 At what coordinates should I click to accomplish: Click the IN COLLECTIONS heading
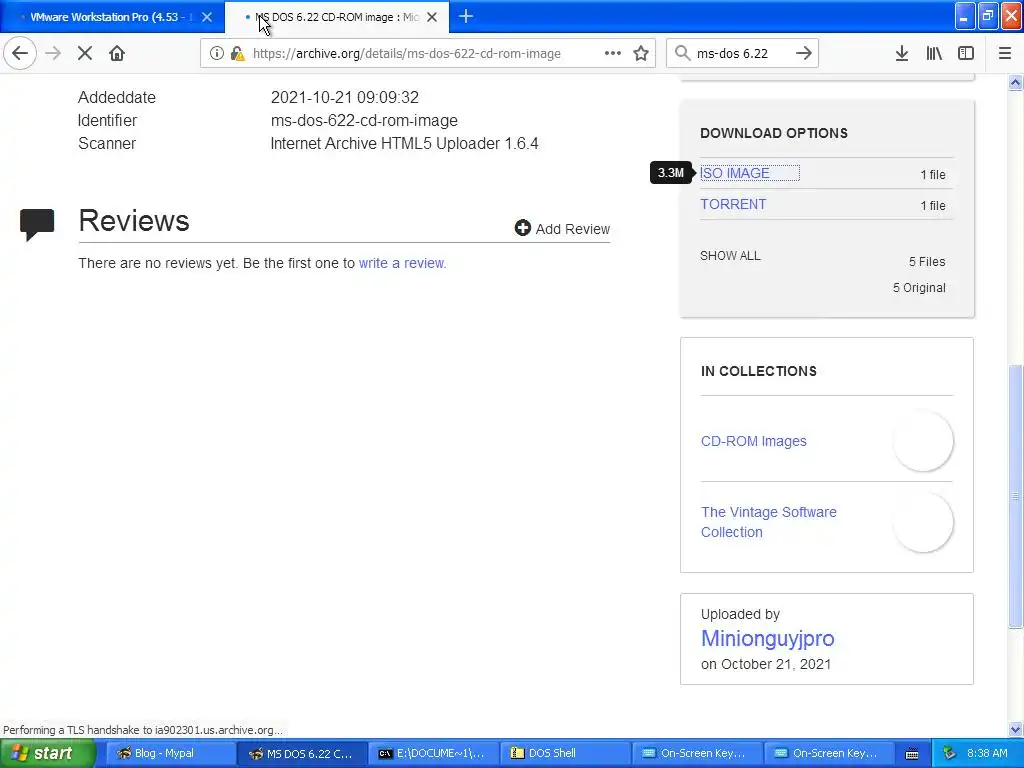[x=758, y=371]
